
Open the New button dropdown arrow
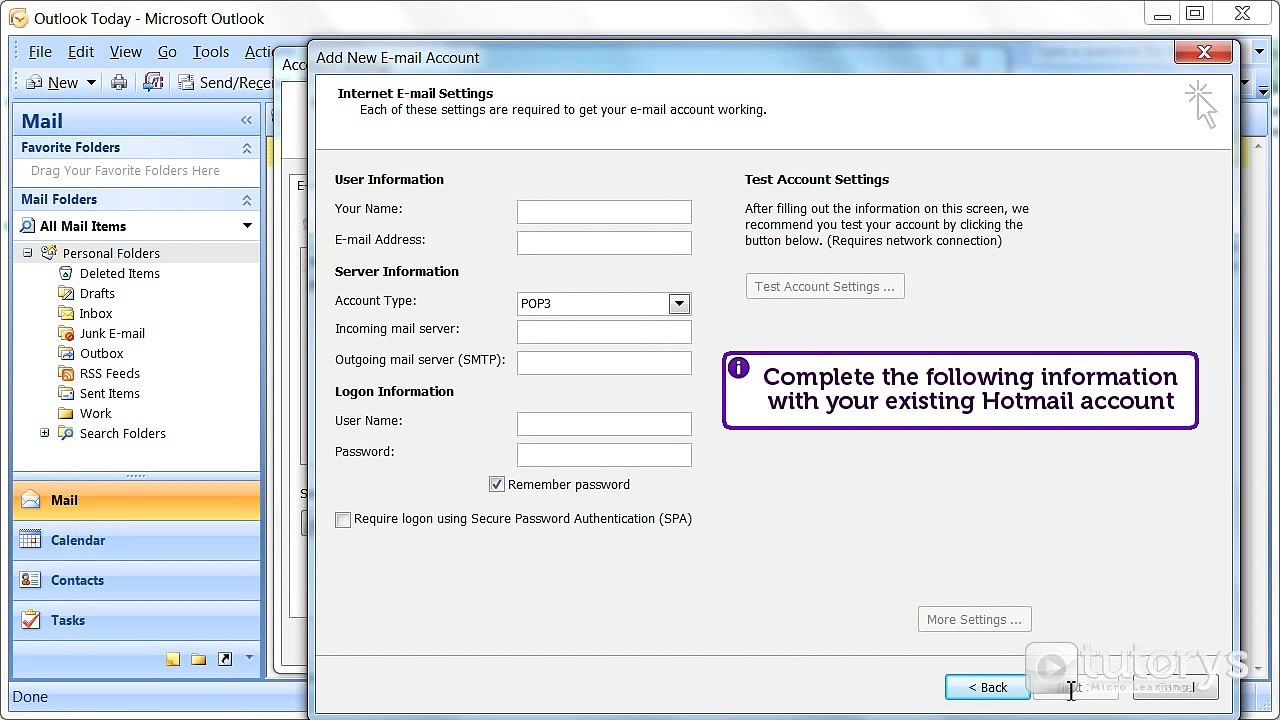point(91,83)
